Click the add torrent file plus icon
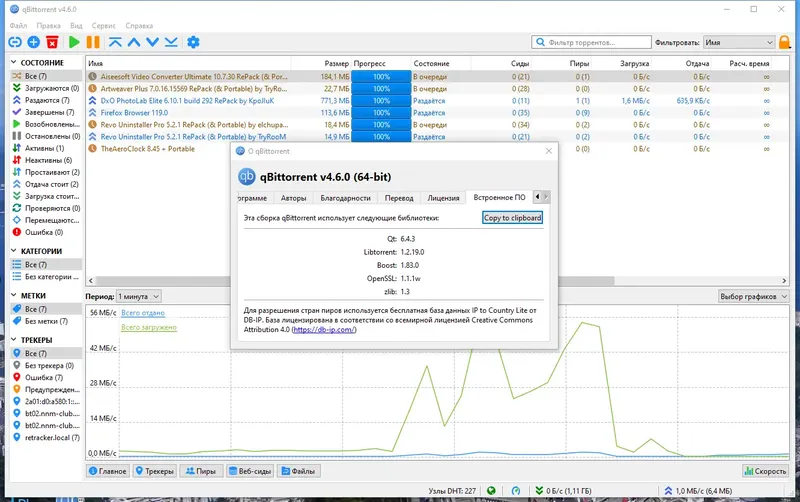Image resolution: width=800 pixels, height=502 pixels. [x=34, y=42]
